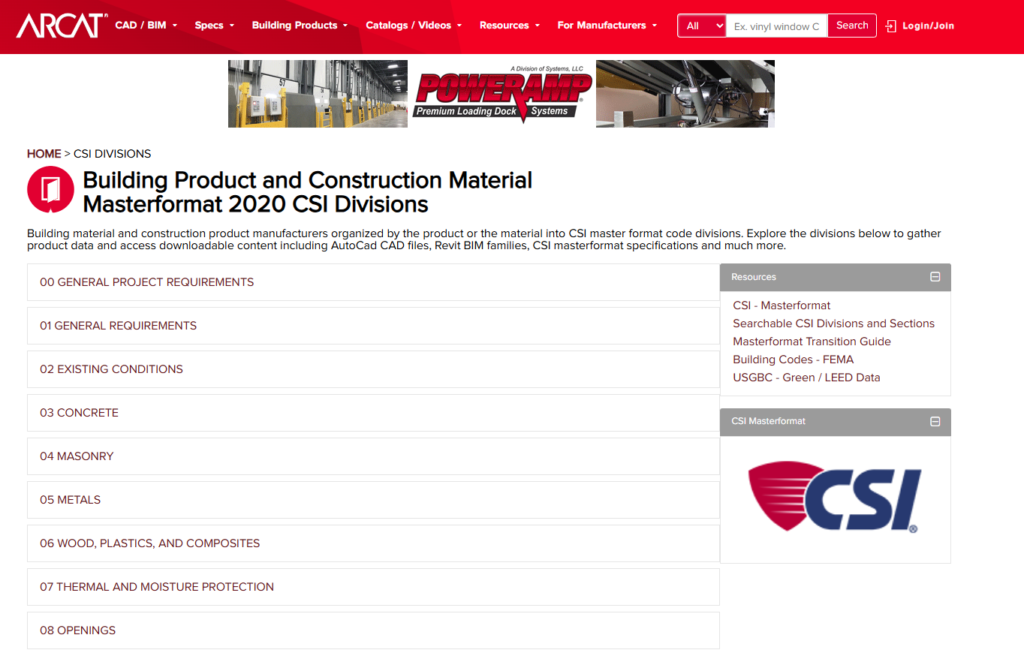Click the login door icon
The image size is (1024, 653).
tap(891, 26)
